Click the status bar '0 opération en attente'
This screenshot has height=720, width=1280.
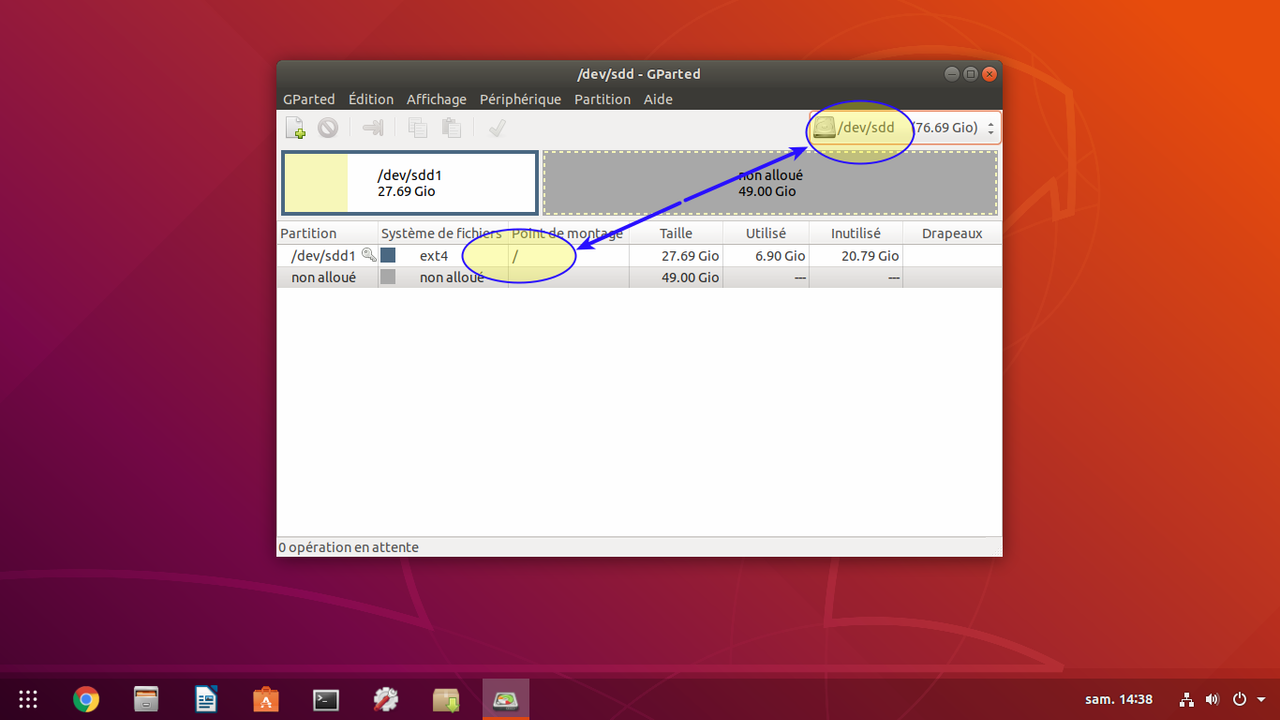coord(349,547)
